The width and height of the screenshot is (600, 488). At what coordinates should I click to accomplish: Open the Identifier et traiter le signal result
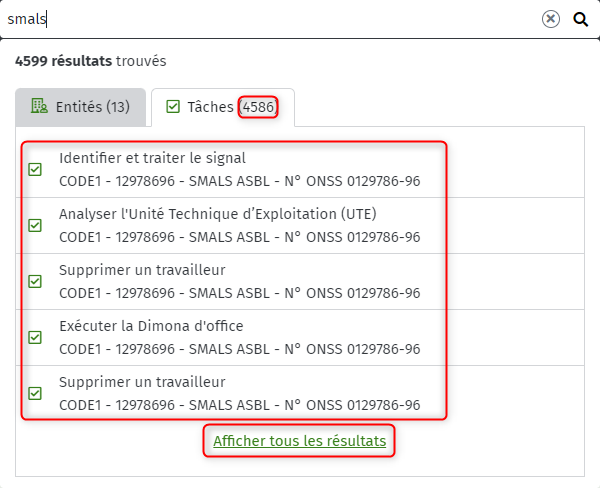300,170
